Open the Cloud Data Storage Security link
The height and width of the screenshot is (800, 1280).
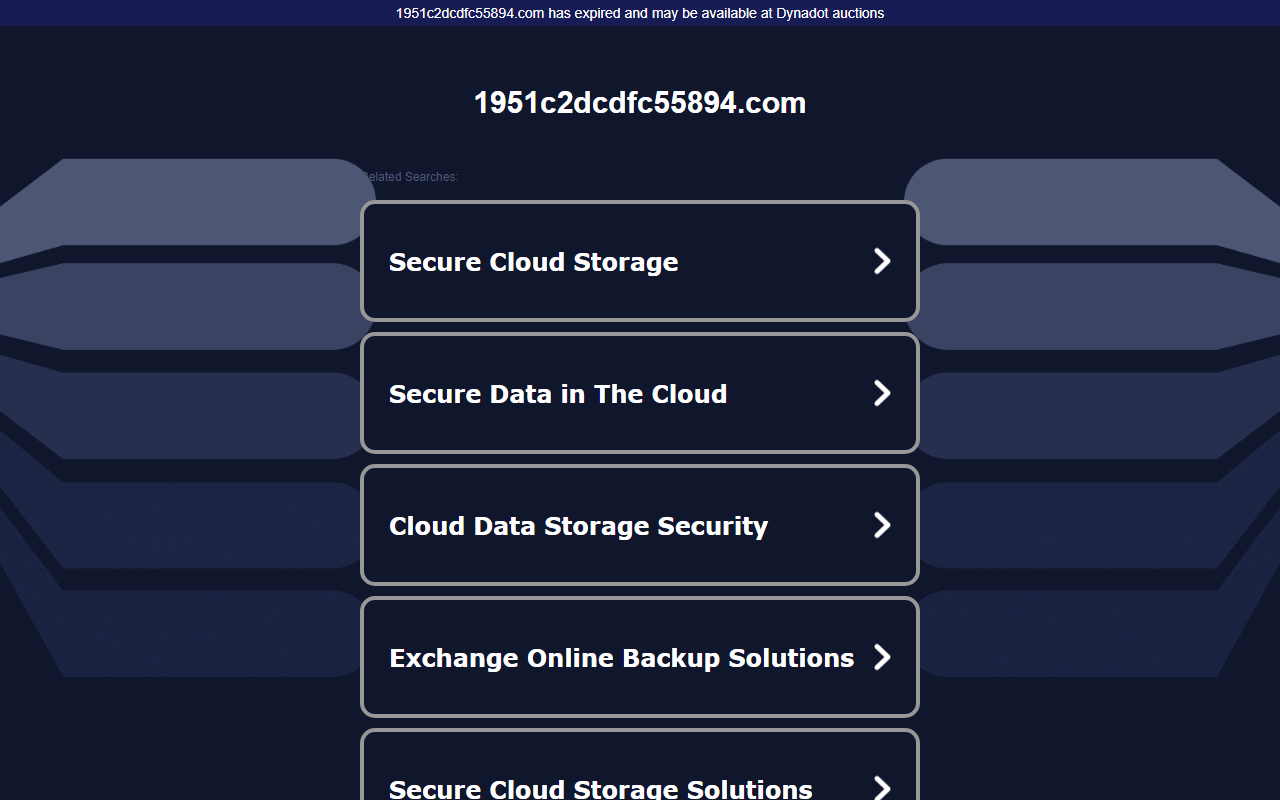point(639,525)
